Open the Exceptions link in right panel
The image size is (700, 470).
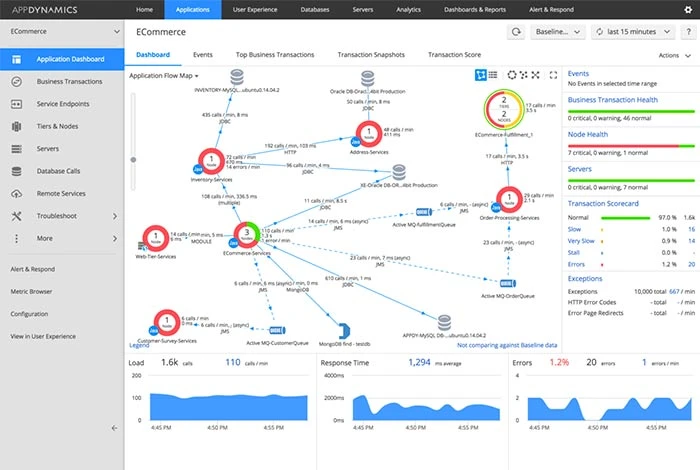585,279
